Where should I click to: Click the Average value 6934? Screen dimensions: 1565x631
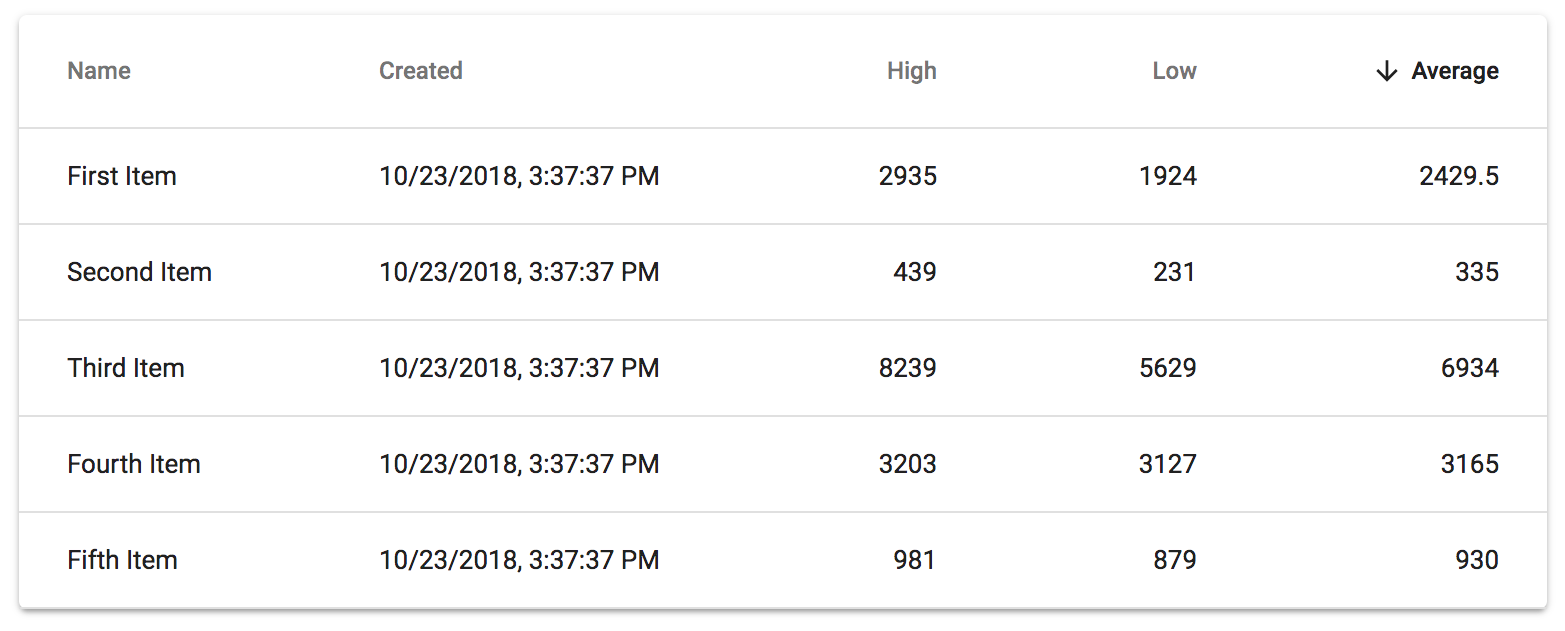tap(1468, 368)
